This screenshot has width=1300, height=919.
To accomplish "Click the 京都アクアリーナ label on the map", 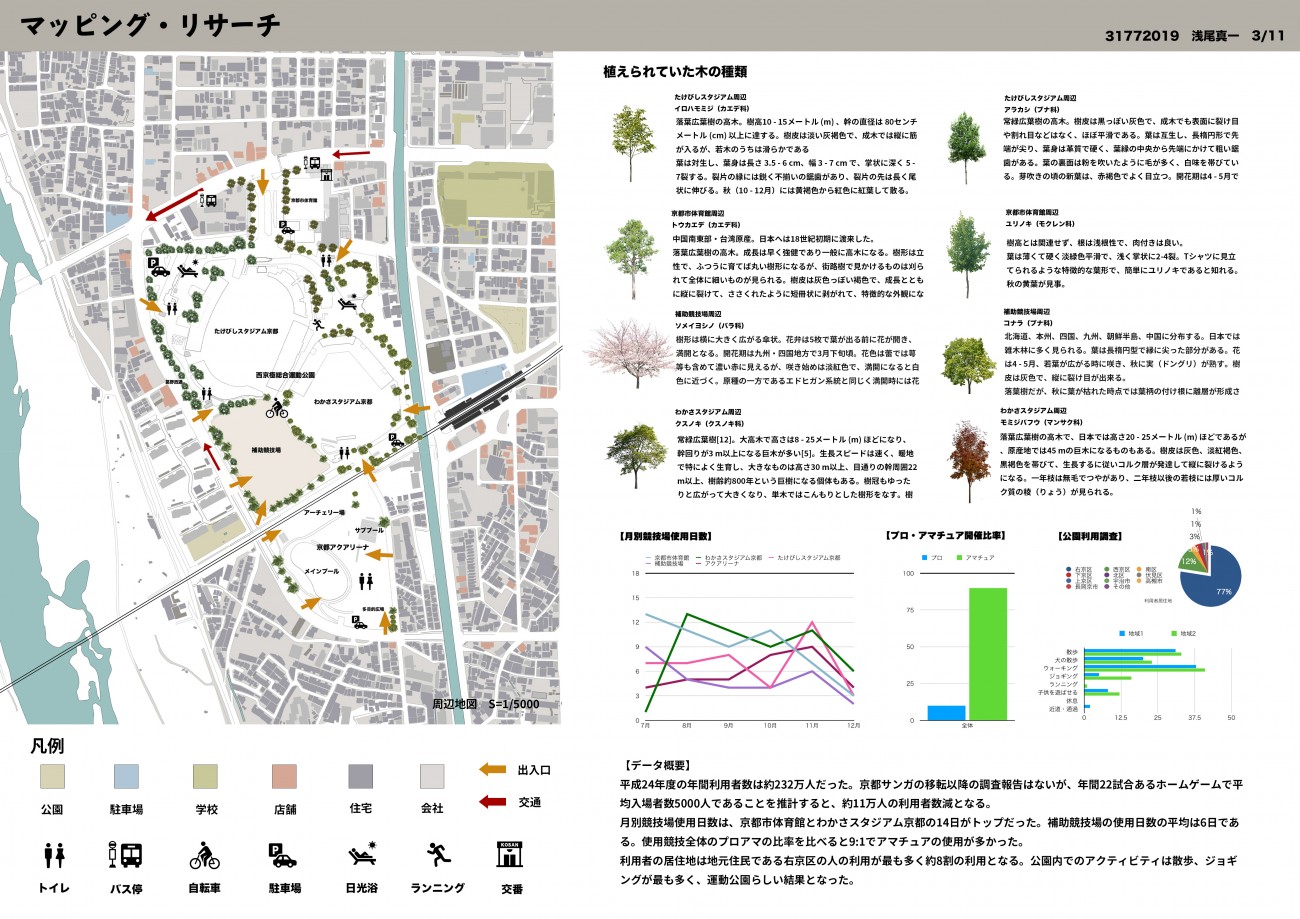I will point(345,548).
